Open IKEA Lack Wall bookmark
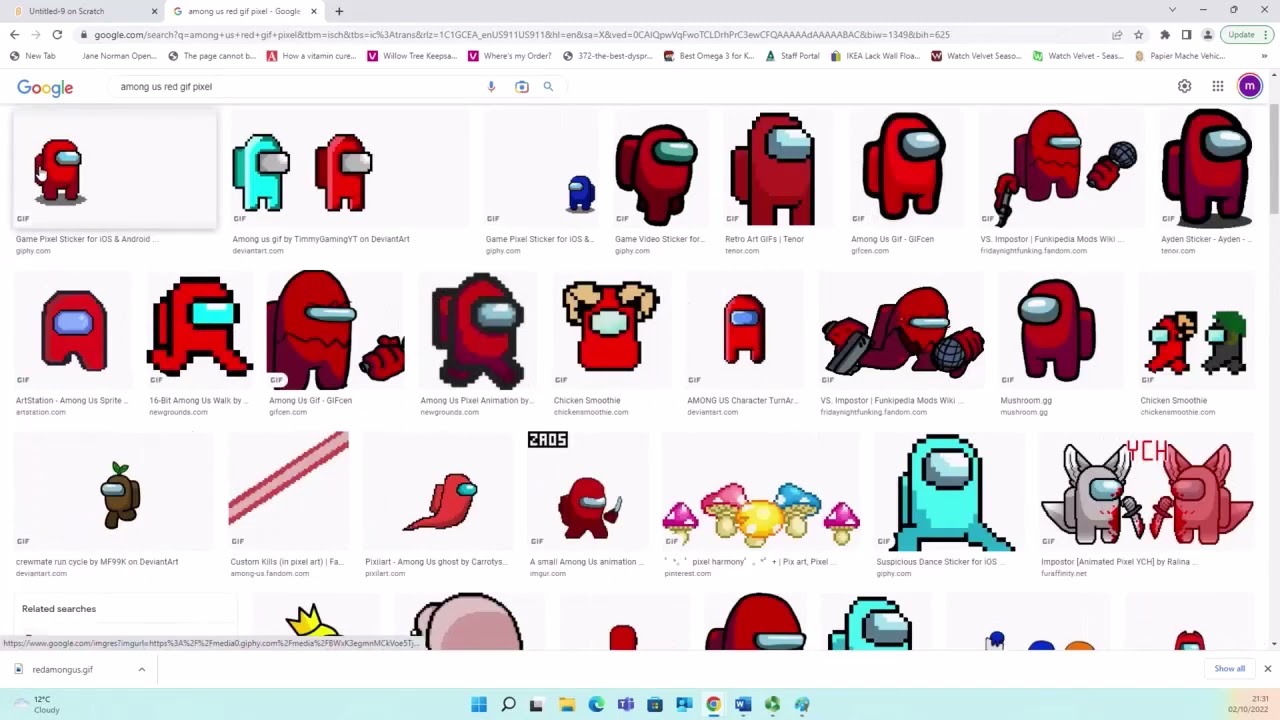 [875, 56]
